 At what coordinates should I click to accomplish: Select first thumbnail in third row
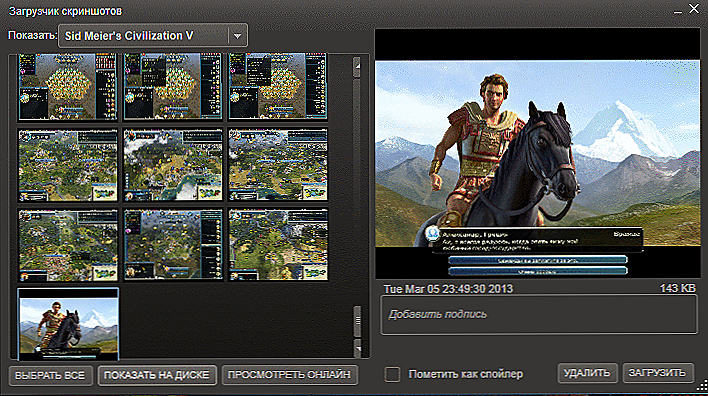click(68, 245)
